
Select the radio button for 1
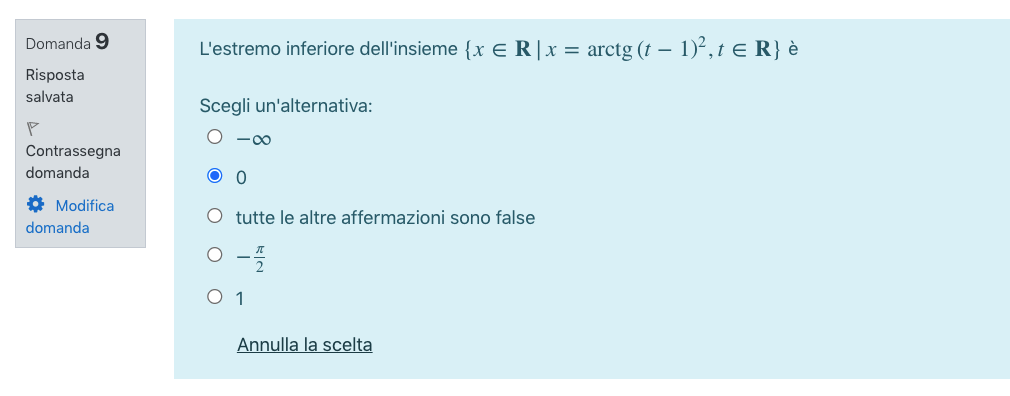click(214, 297)
